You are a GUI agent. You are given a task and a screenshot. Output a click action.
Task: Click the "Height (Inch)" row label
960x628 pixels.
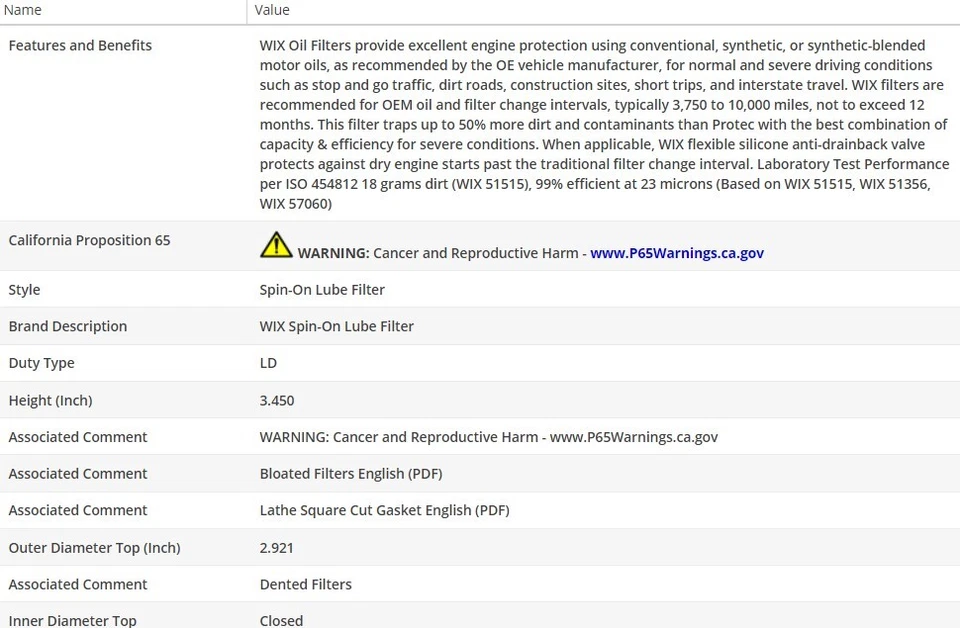[x=50, y=400]
